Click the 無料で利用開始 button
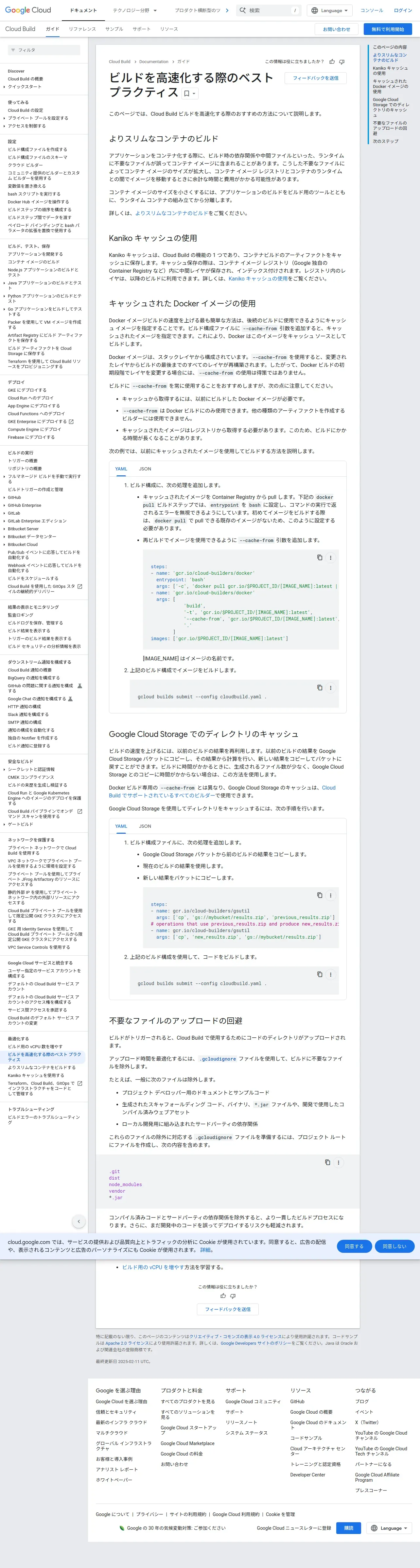Viewport: 420px width, 1568px height. [388, 29]
